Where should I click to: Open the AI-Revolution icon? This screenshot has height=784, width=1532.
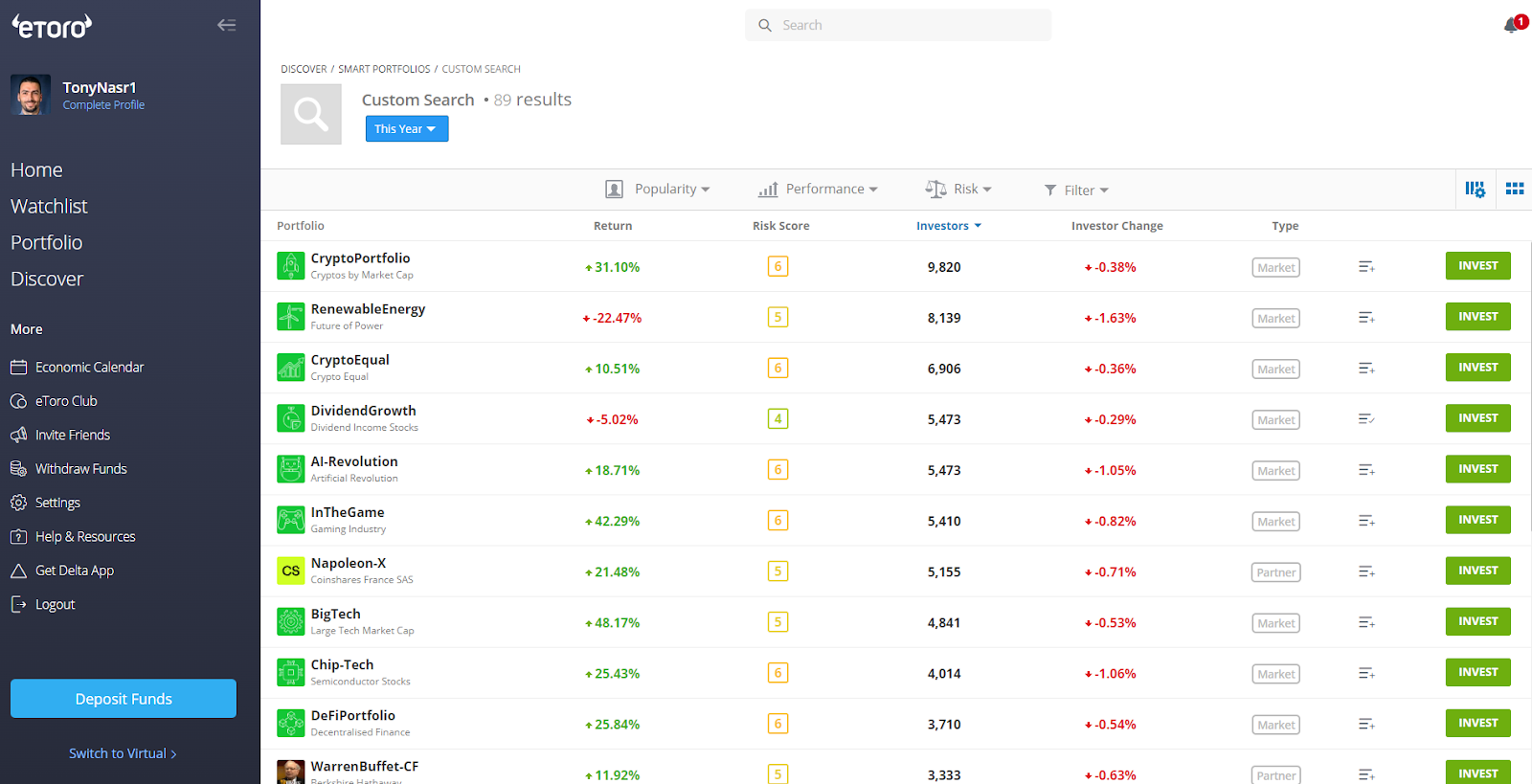(290, 469)
